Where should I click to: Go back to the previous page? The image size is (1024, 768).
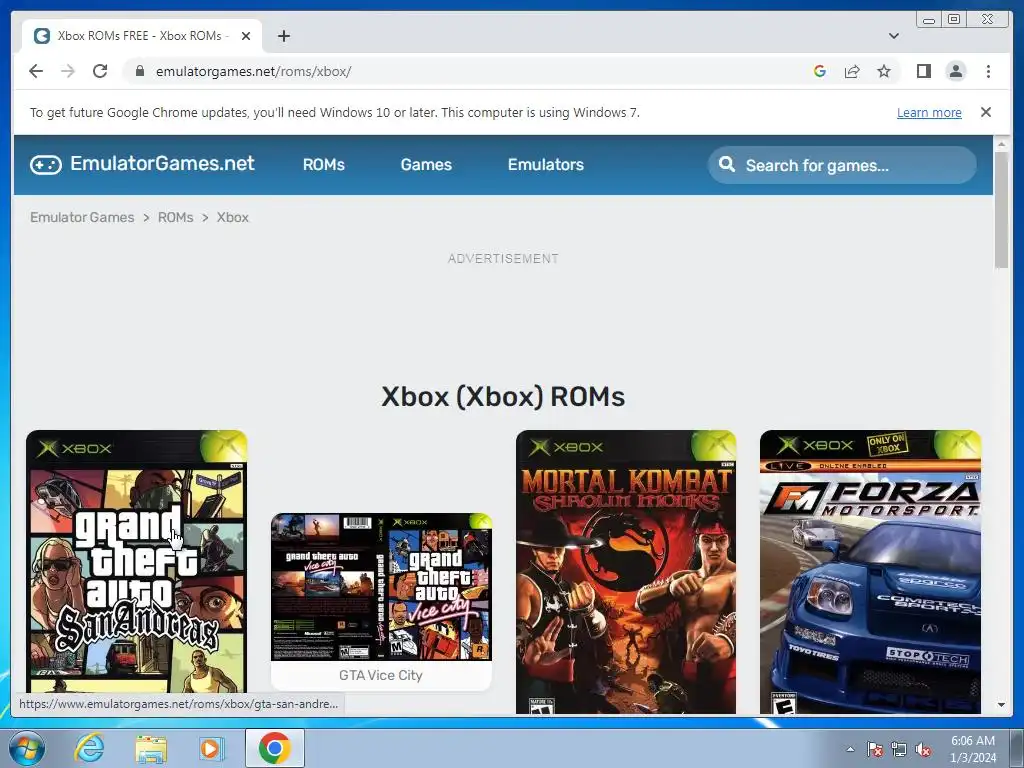pos(36,71)
